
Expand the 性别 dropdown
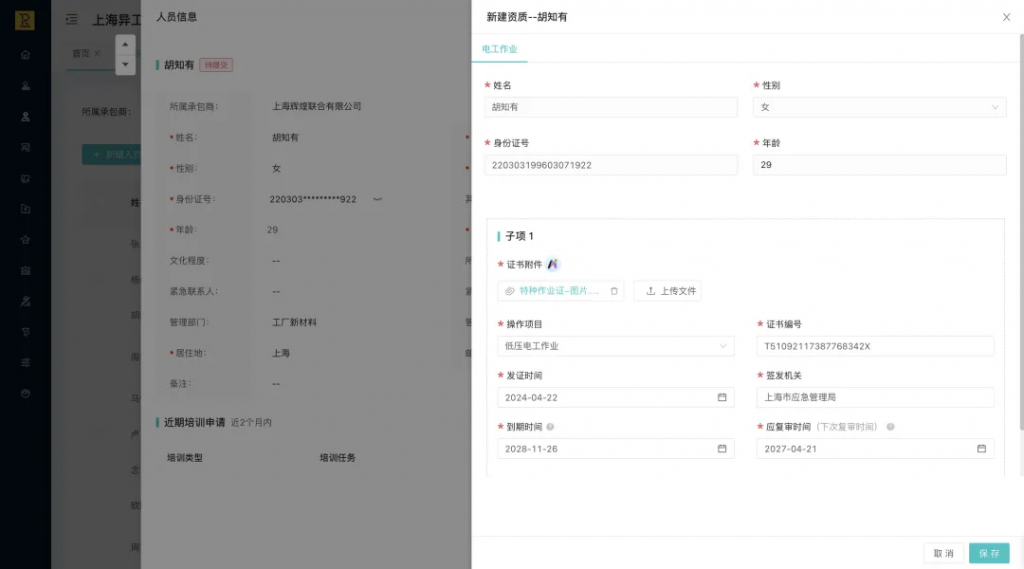(x=994, y=107)
